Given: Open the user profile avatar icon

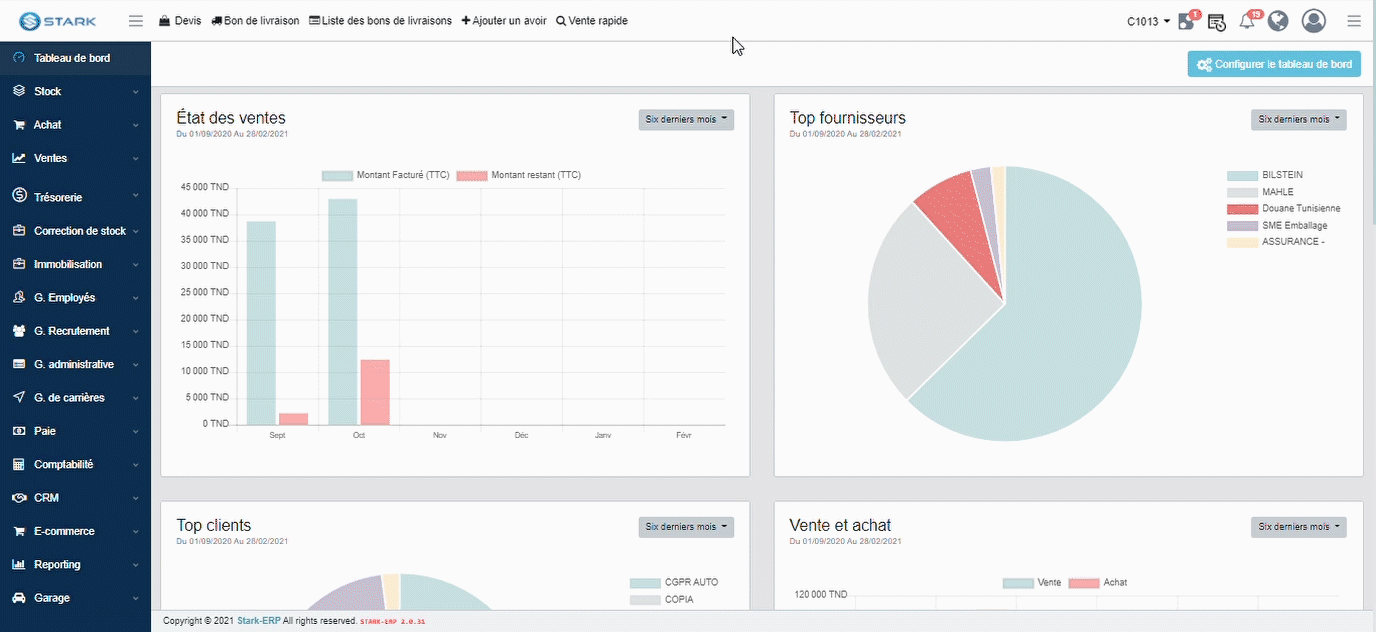Looking at the screenshot, I should [1313, 21].
